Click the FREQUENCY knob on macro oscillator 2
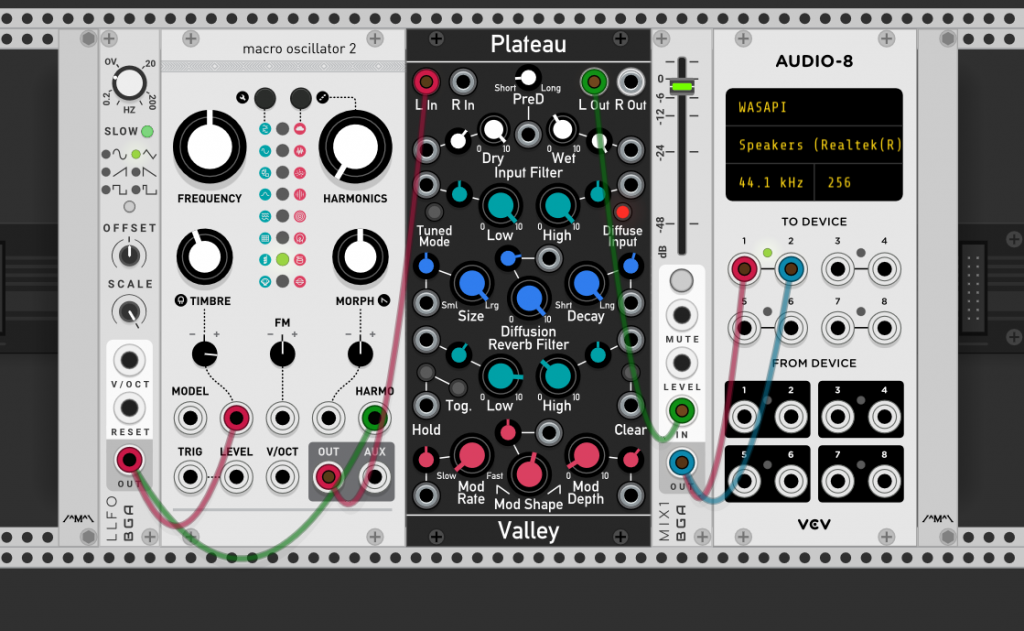Screen dimensions: 1024x631 point(209,147)
